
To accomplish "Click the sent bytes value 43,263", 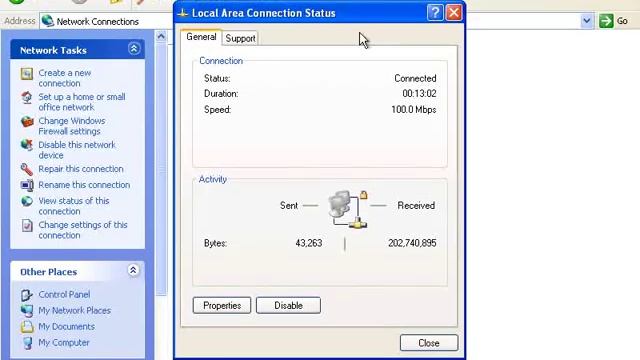I will (309, 243).
